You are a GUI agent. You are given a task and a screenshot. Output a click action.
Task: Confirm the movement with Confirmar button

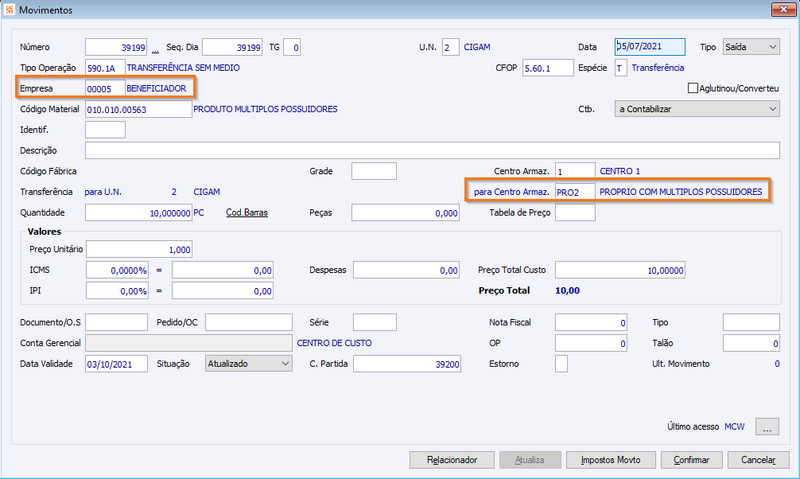coord(691,460)
